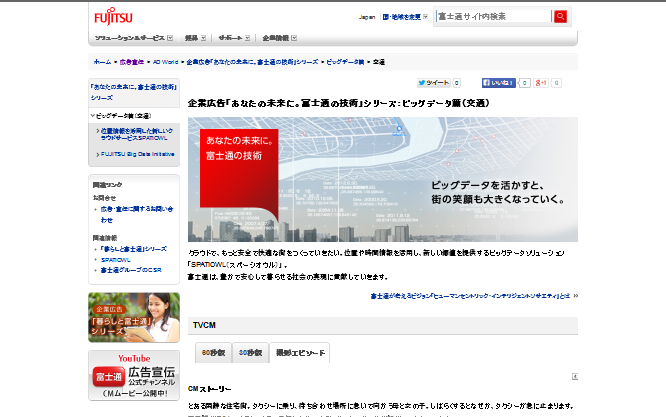Open SPATIOWL cloud service sidebar link
Viewport: 666px width, 417px height.
tap(137, 134)
